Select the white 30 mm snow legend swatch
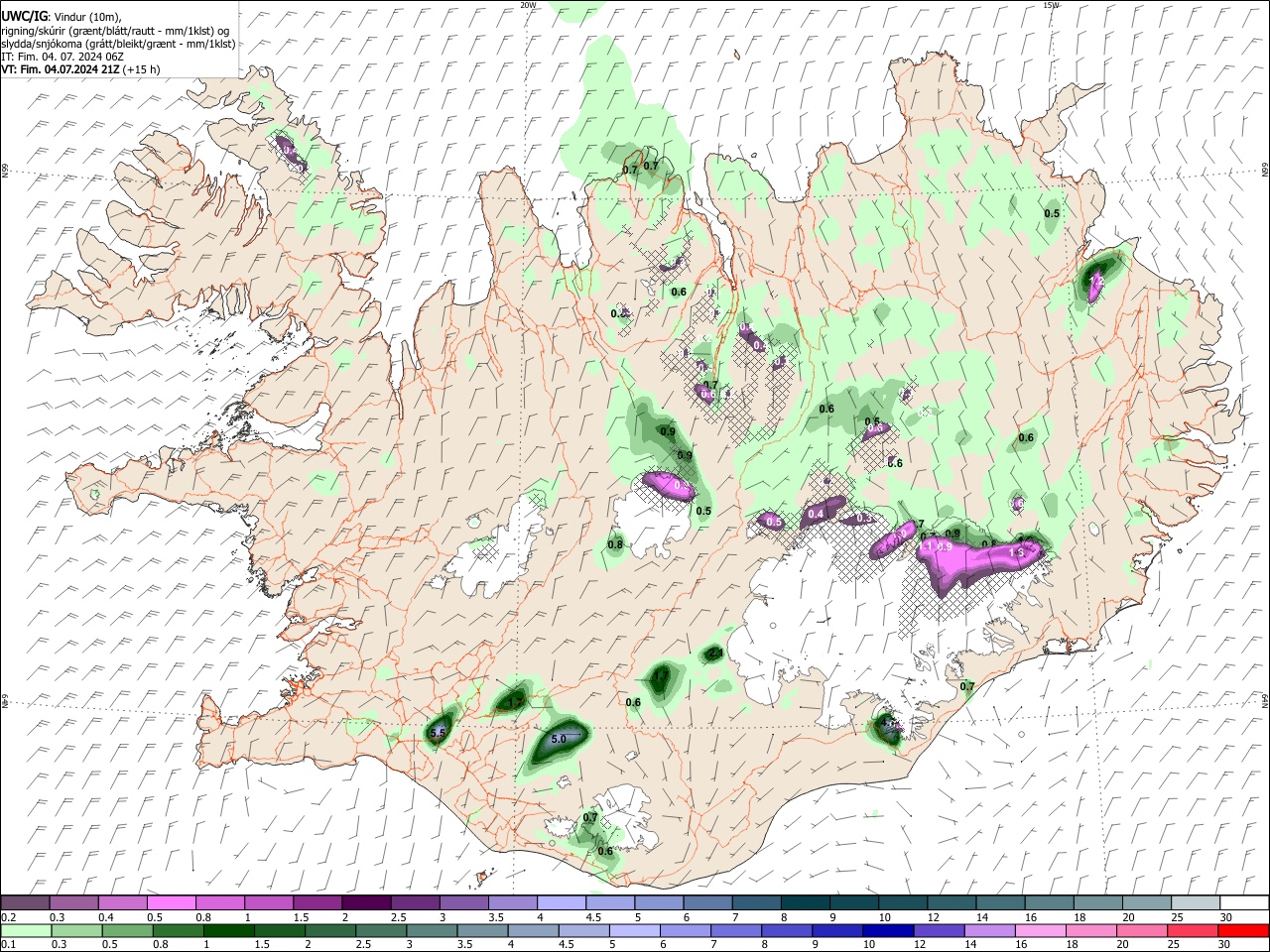This screenshot has width=1270, height=952. pyautogui.click(x=1244, y=902)
